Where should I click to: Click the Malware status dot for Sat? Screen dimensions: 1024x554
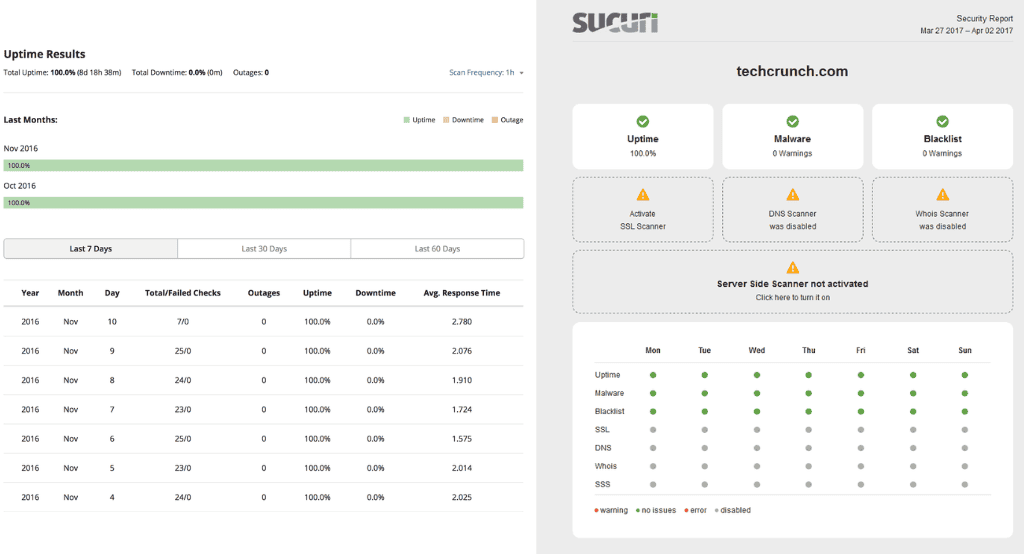tap(913, 393)
